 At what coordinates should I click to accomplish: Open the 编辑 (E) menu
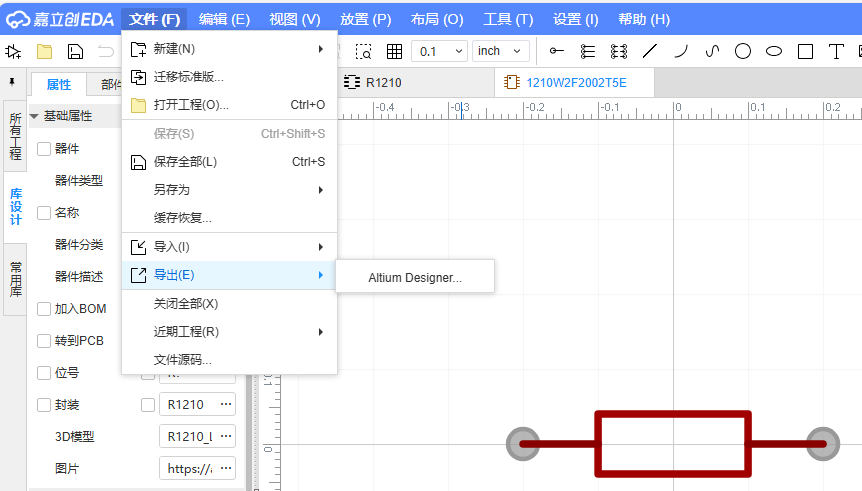pos(224,20)
